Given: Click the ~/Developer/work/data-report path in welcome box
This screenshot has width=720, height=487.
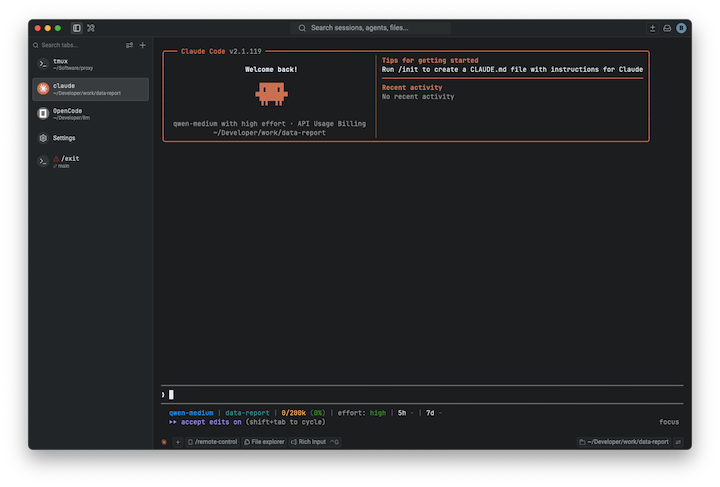Looking at the screenshot, I should click(269, 133).
